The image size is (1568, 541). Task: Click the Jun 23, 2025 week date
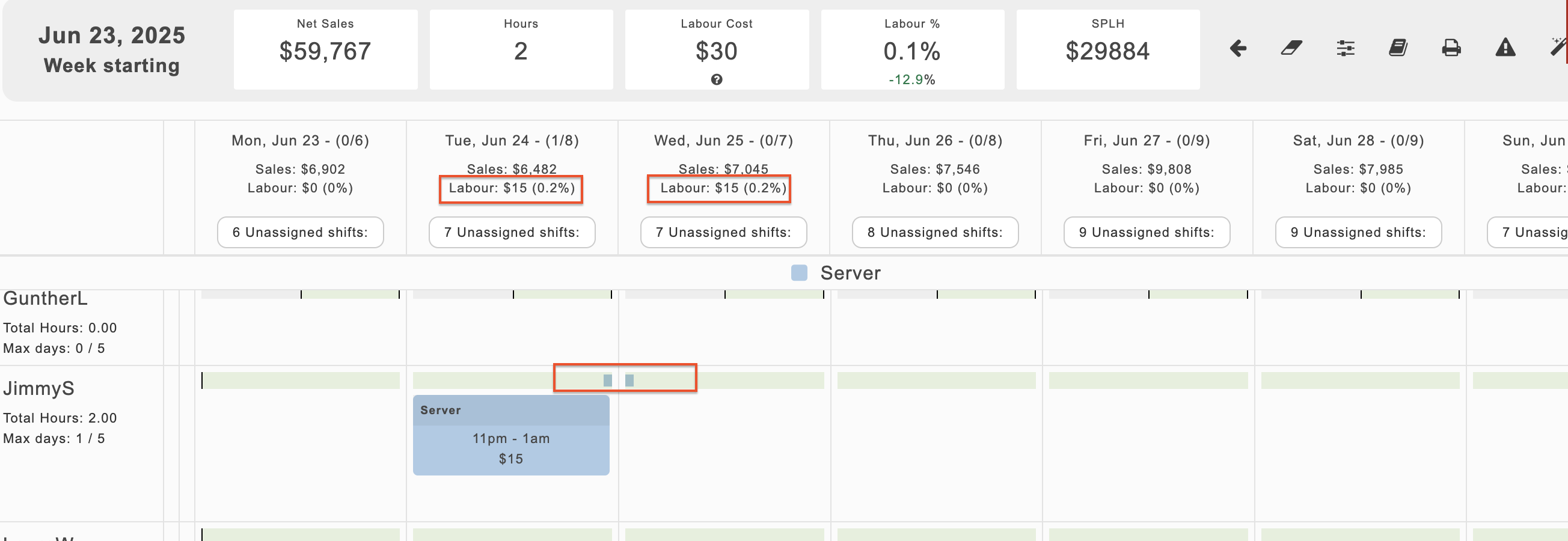(x=111, y=35)
